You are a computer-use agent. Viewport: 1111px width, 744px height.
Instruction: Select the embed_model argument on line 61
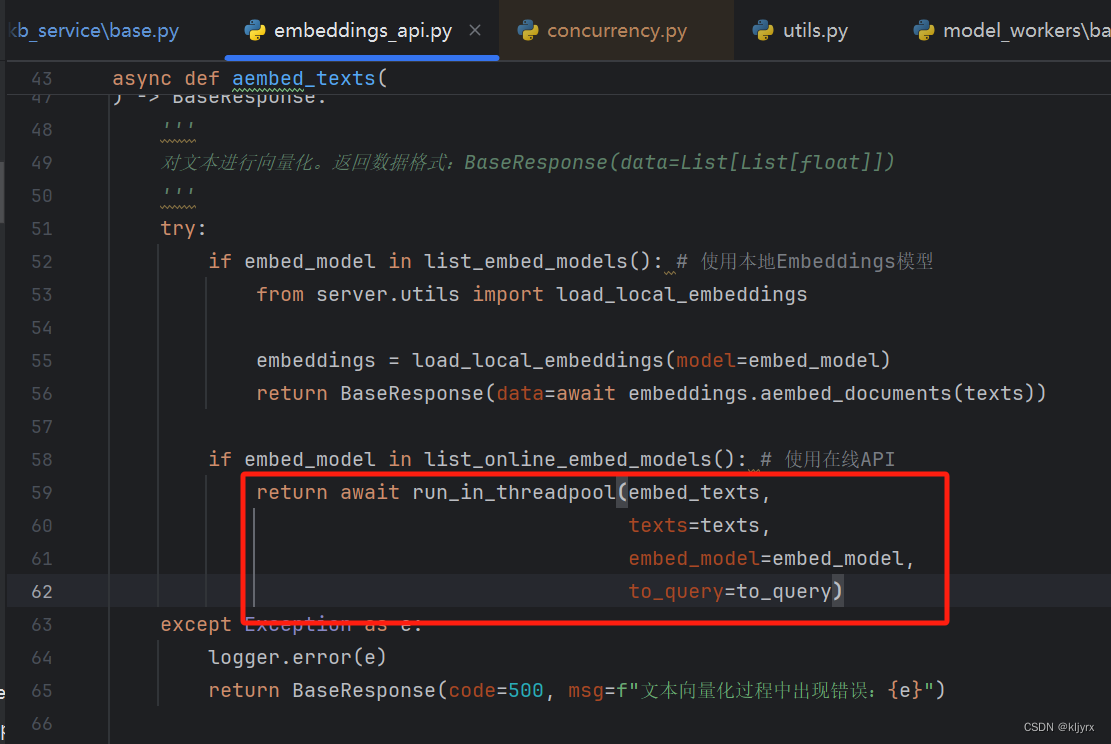click(x=693, y=558)
